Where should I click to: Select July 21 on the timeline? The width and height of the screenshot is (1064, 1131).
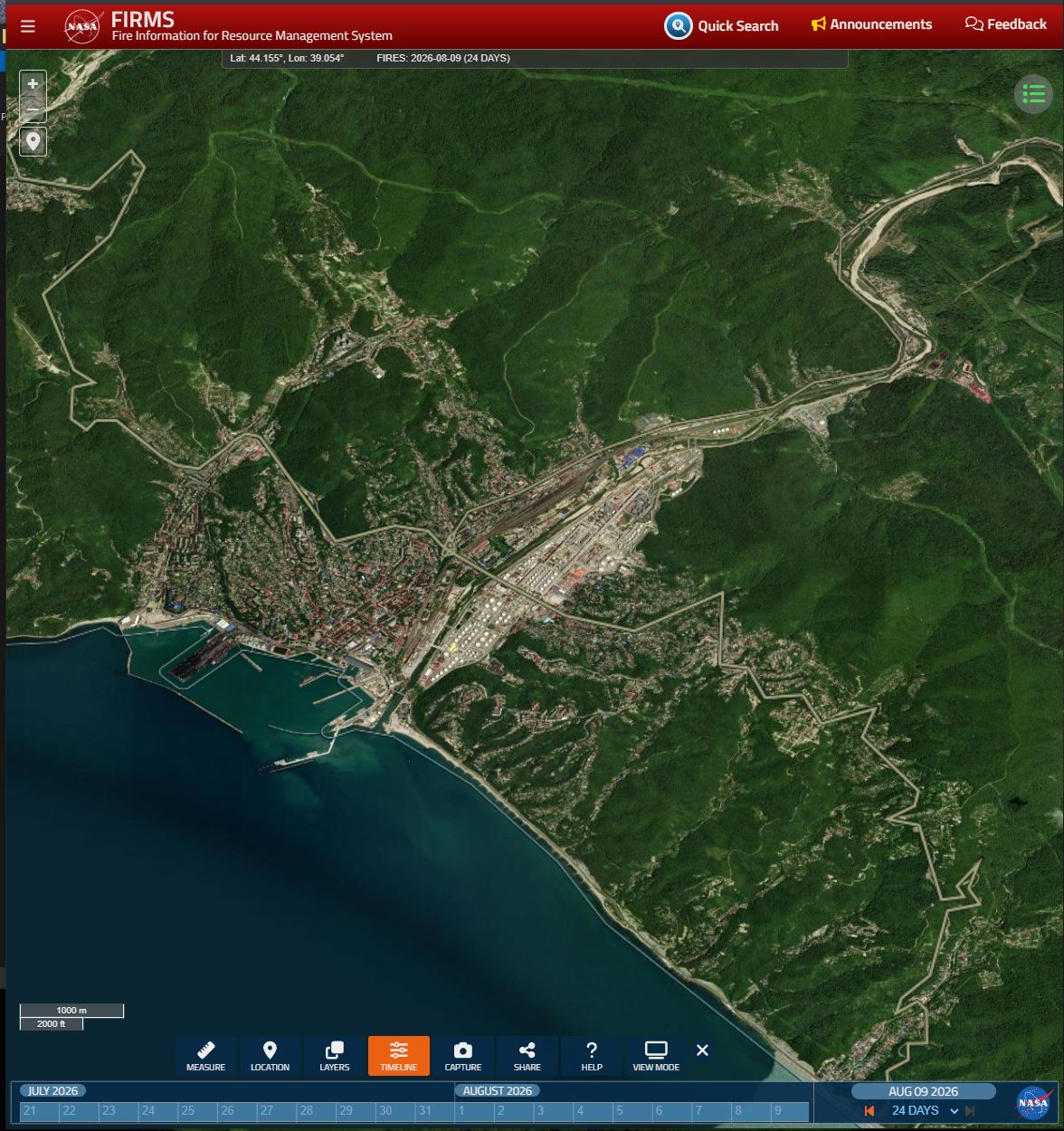click(x=40, y=1111)
